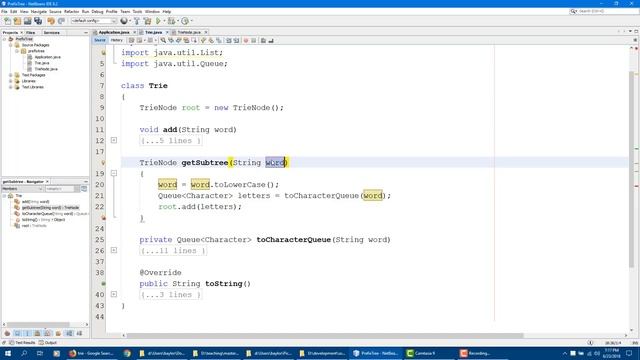Select Trie.java in Projects tree
Image resolution: width=640 pixels, height=360 pixels.
tap(42, 63)
